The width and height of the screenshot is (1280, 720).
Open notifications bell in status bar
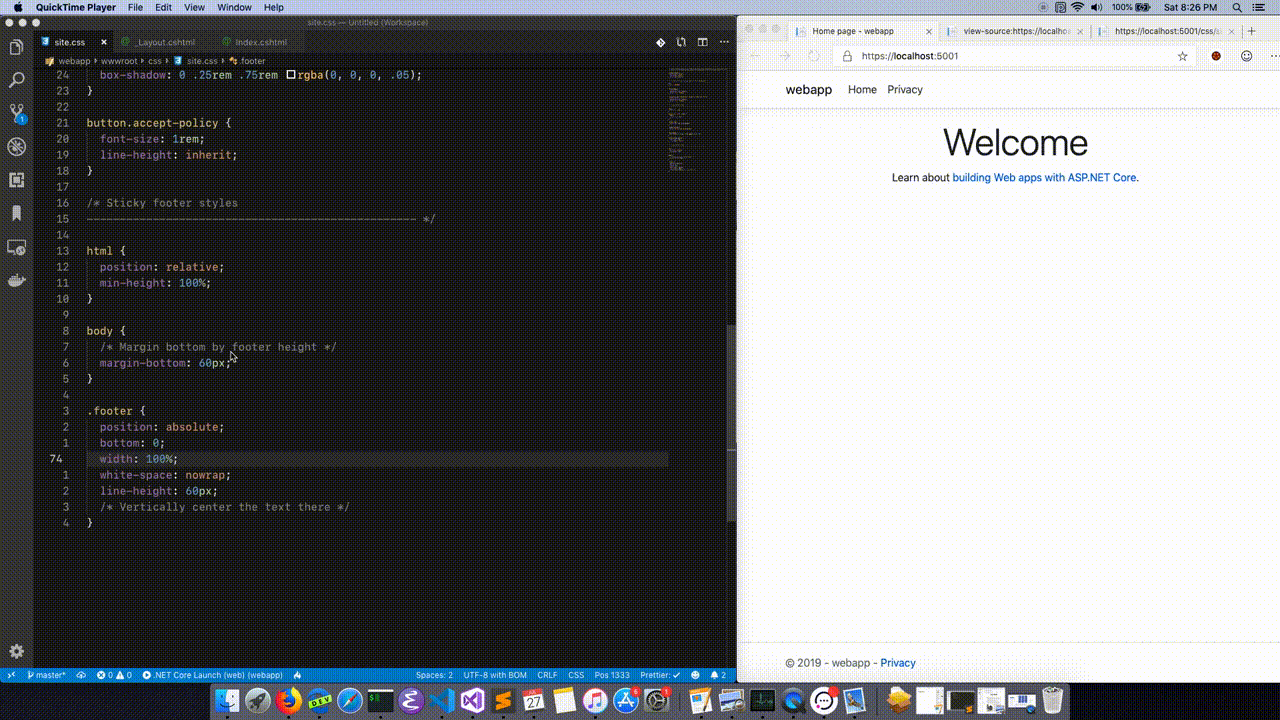(x=718, y=675)
